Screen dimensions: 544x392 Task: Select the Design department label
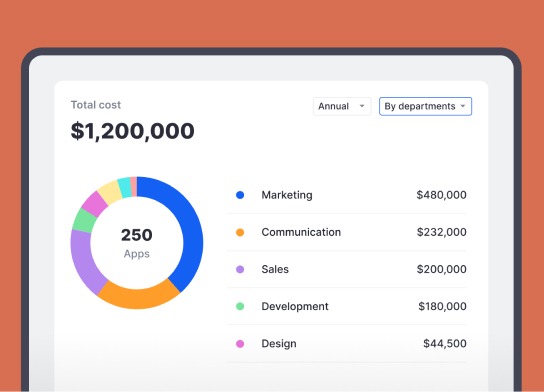[x=279, y=344]
